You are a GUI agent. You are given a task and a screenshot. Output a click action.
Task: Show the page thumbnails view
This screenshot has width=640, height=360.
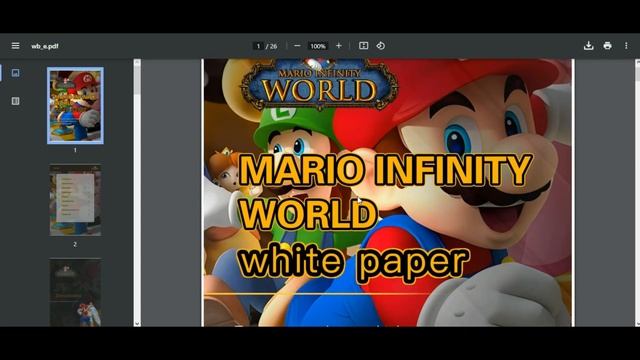pos(16,73)
